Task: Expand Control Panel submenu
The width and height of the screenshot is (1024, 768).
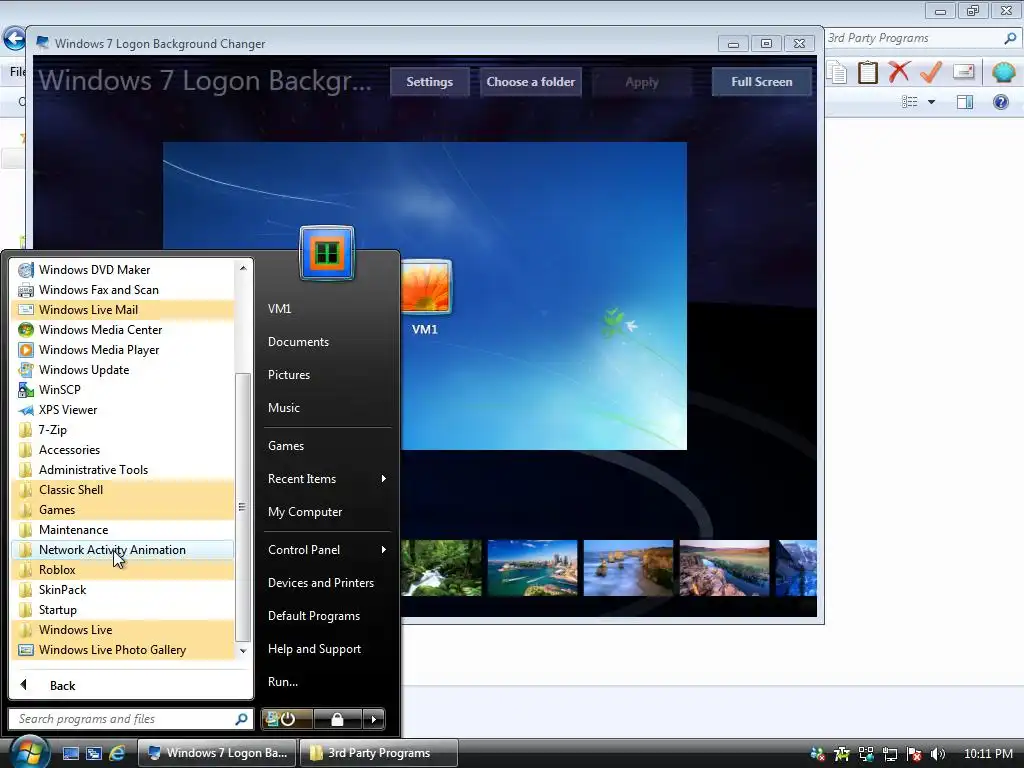Action: (x=327, y=550)
